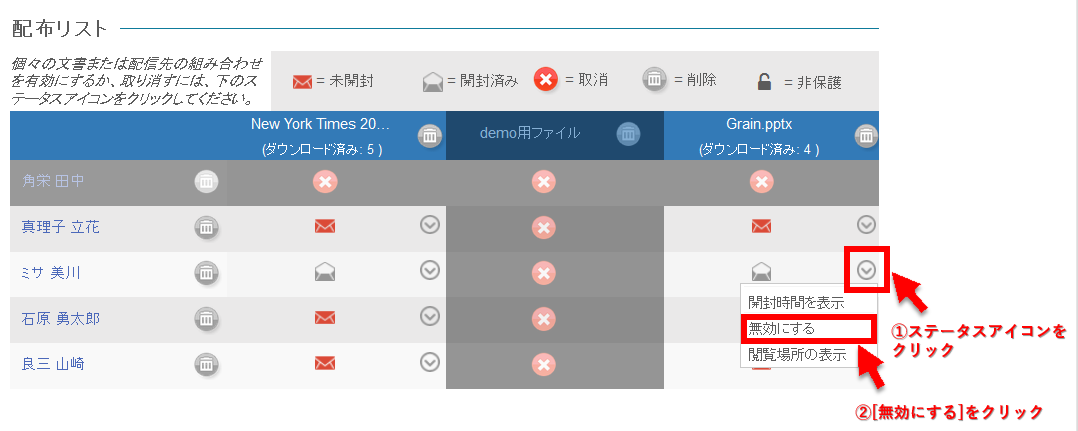
Task: Toggle cancelled status for 真理子 立花 demo用ファイル
Action: pyautogui.click(x=543, y=227)
